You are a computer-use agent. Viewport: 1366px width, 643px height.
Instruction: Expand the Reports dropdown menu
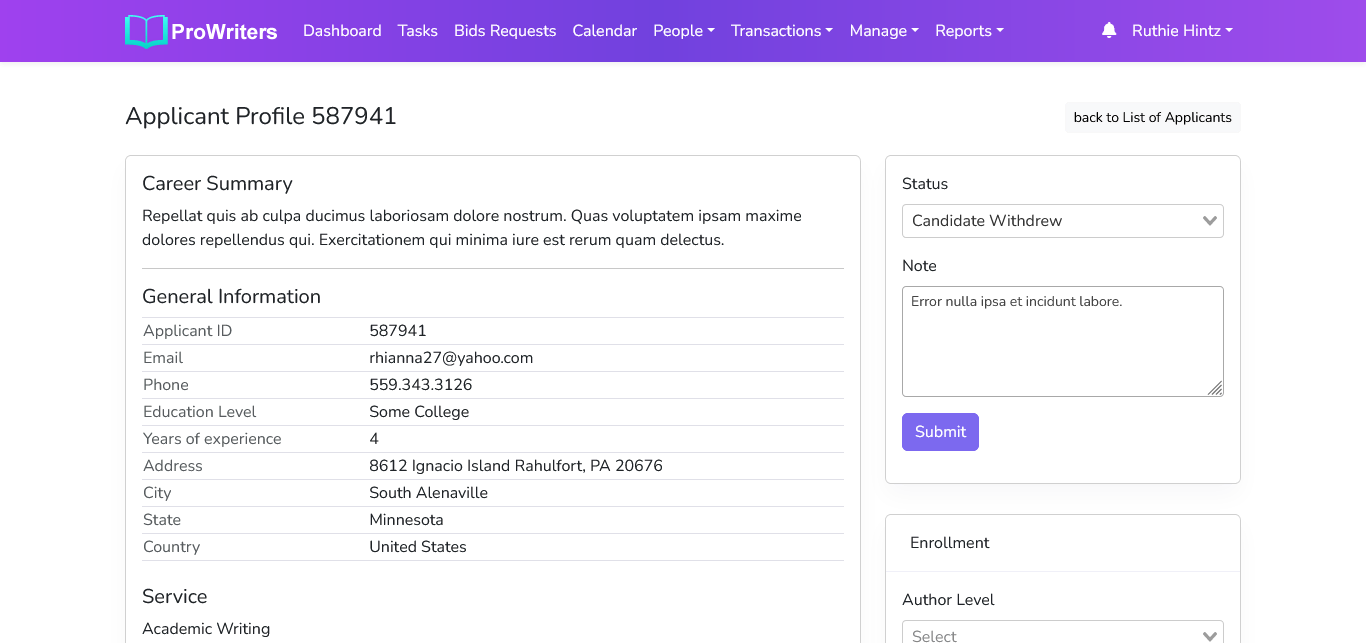point(969,31)
